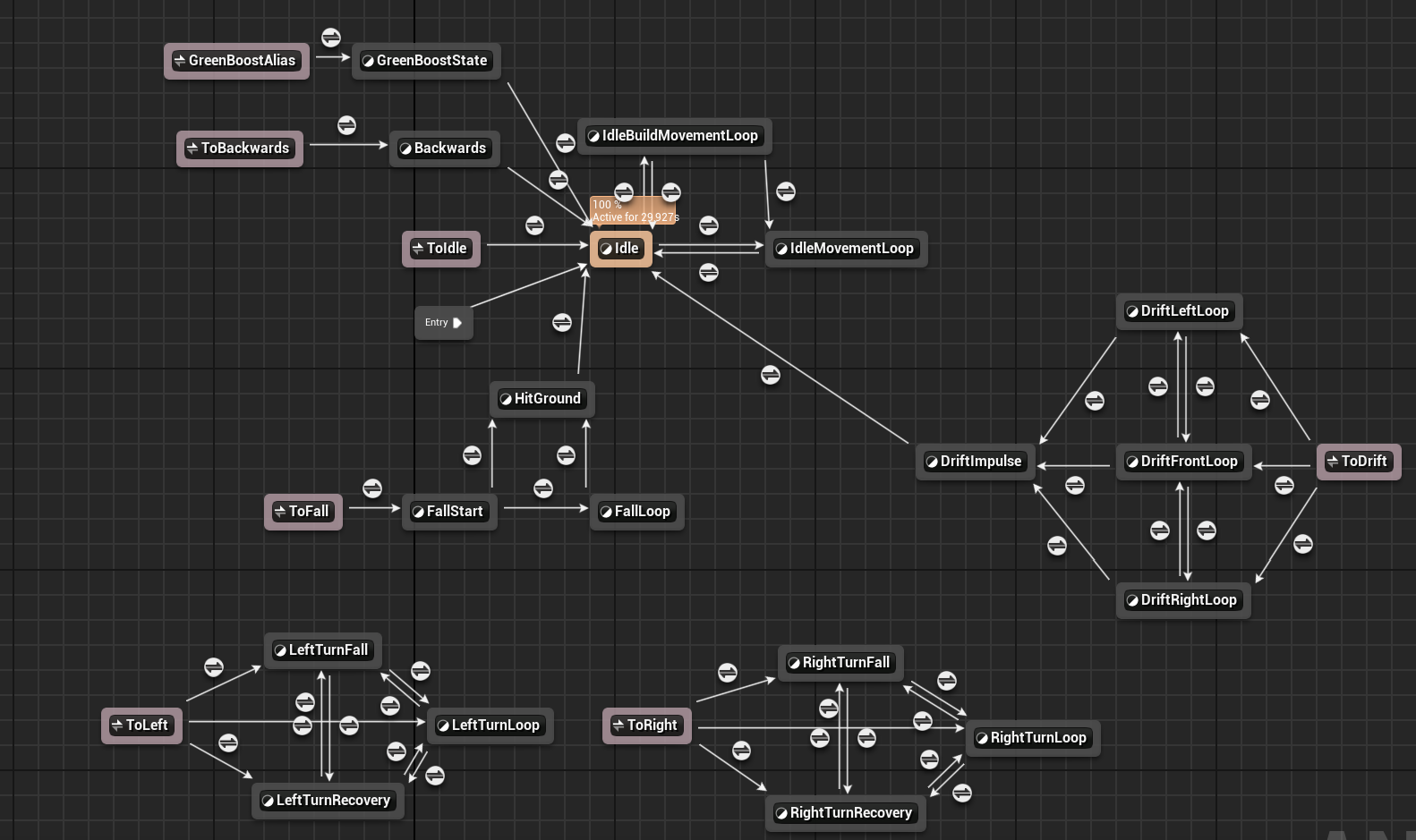Click the IdleBuildMovementLoop to IdleMovementLoop transition icon
This screenshot has height=840, width=1416.
tap(786, 191)
